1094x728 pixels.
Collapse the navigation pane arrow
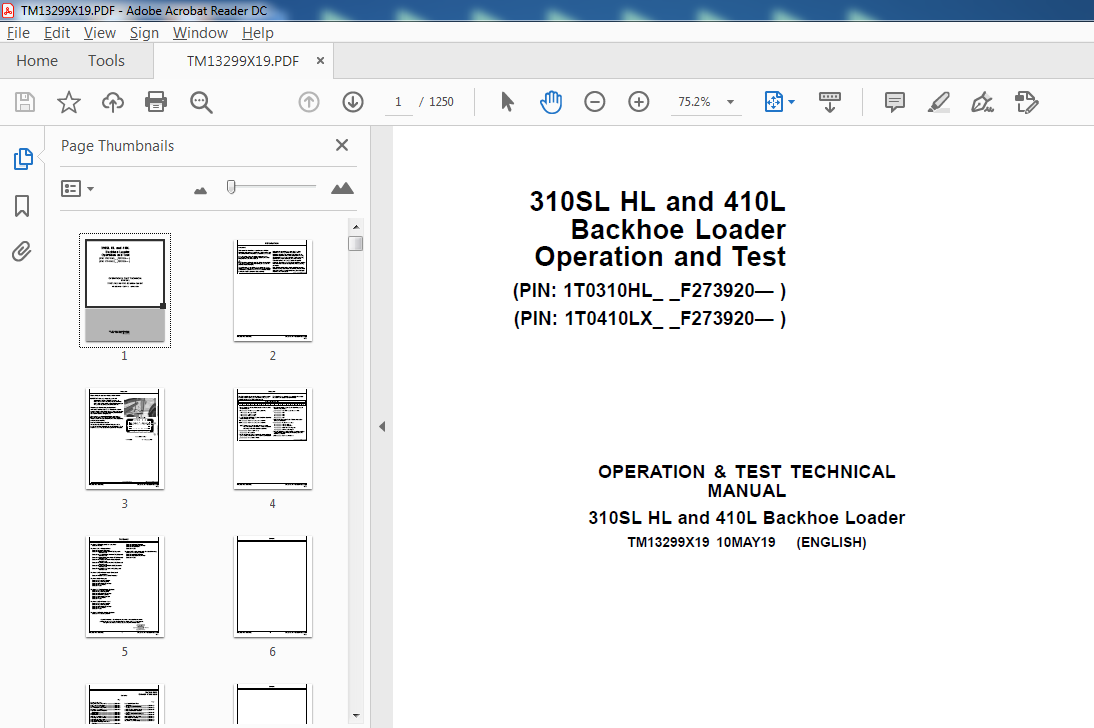point(382,426)
